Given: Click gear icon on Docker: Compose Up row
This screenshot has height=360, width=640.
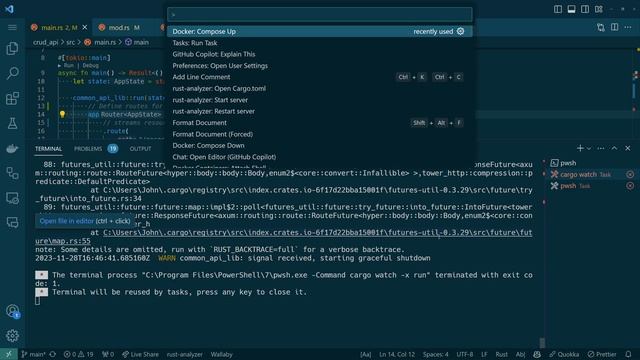Looking at the screenshot, I should click(x=460, y=31).
